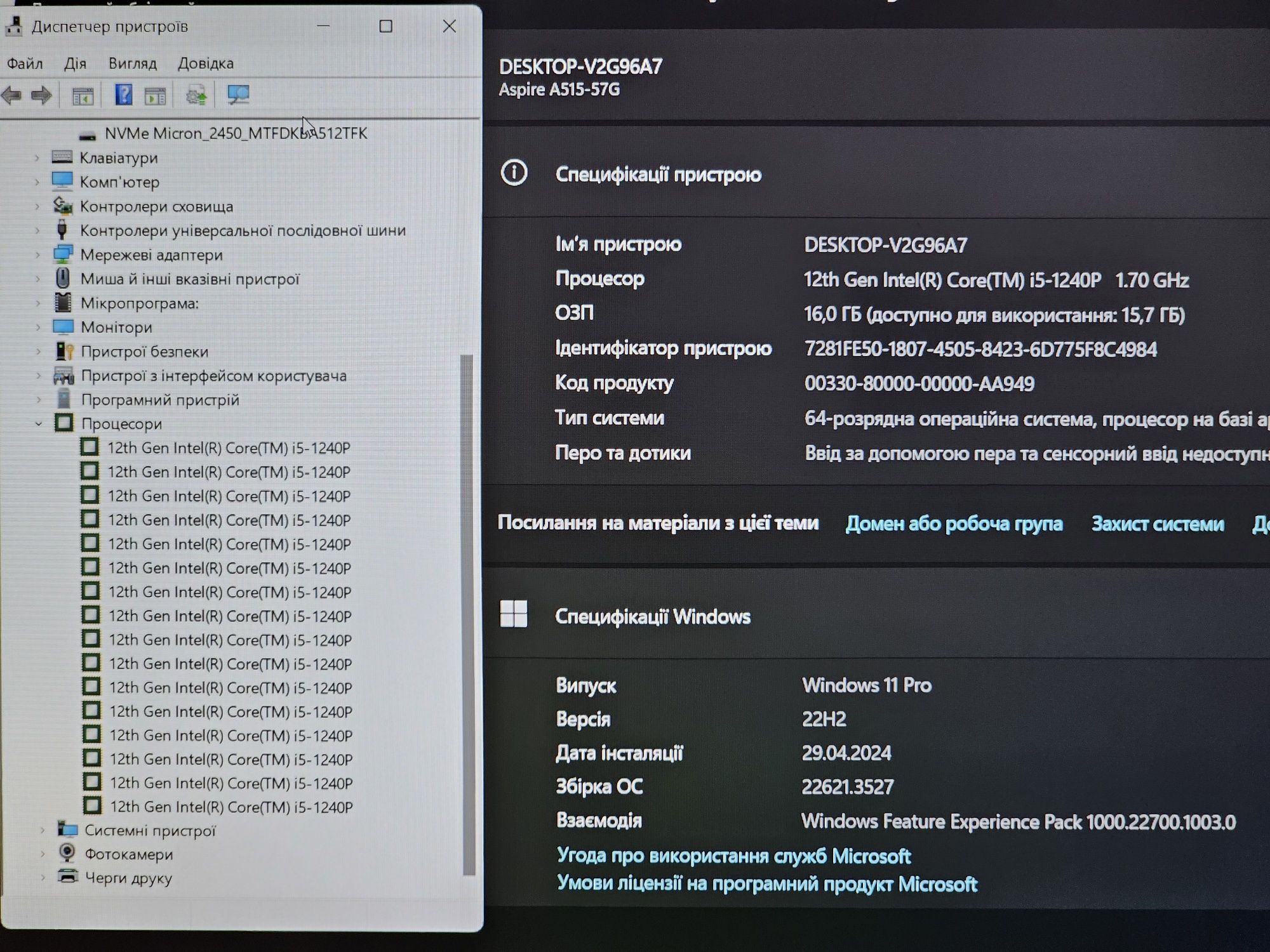This screenshot has width=1270, height=952.
Task: Click the installation date 29.04.2024
Action: point(846,753)
